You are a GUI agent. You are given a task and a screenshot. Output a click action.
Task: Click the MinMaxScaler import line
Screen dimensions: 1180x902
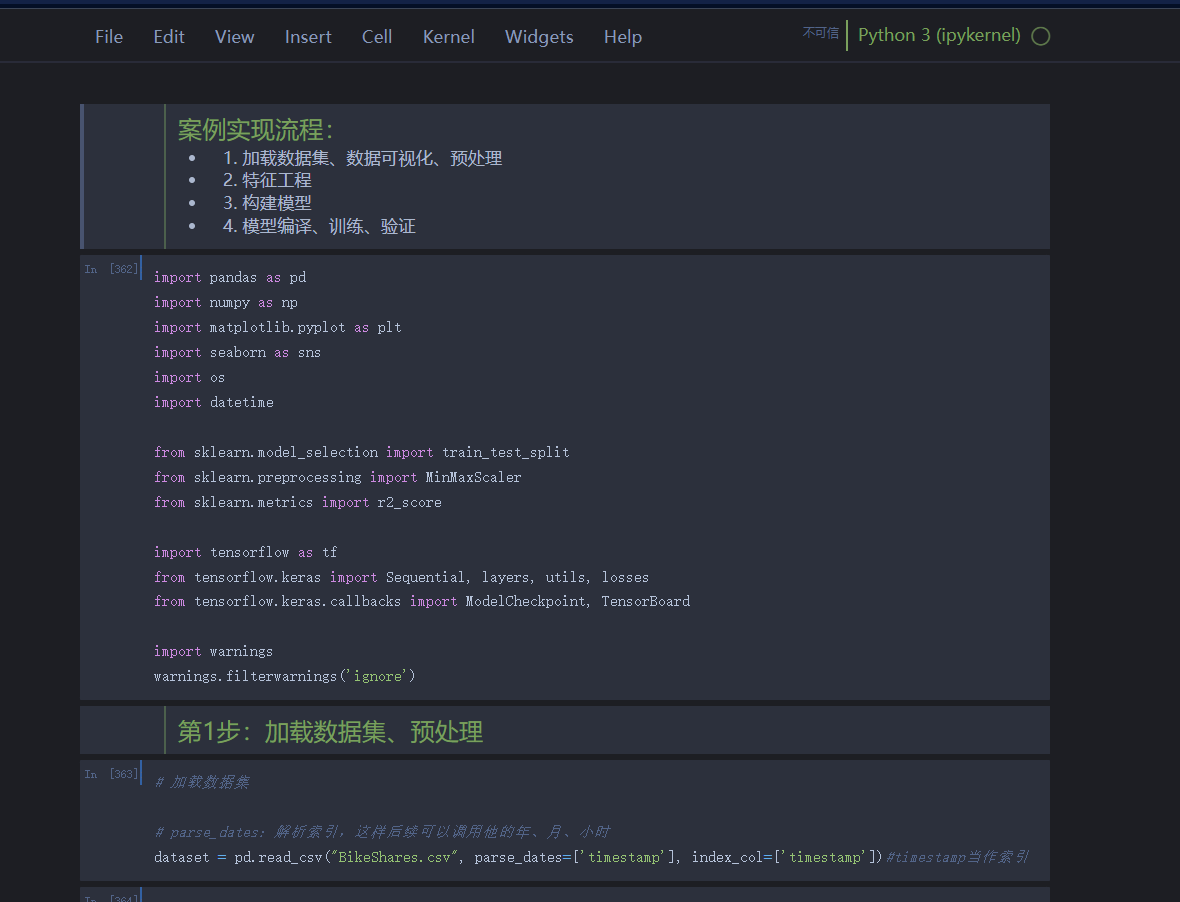[337, 477]
